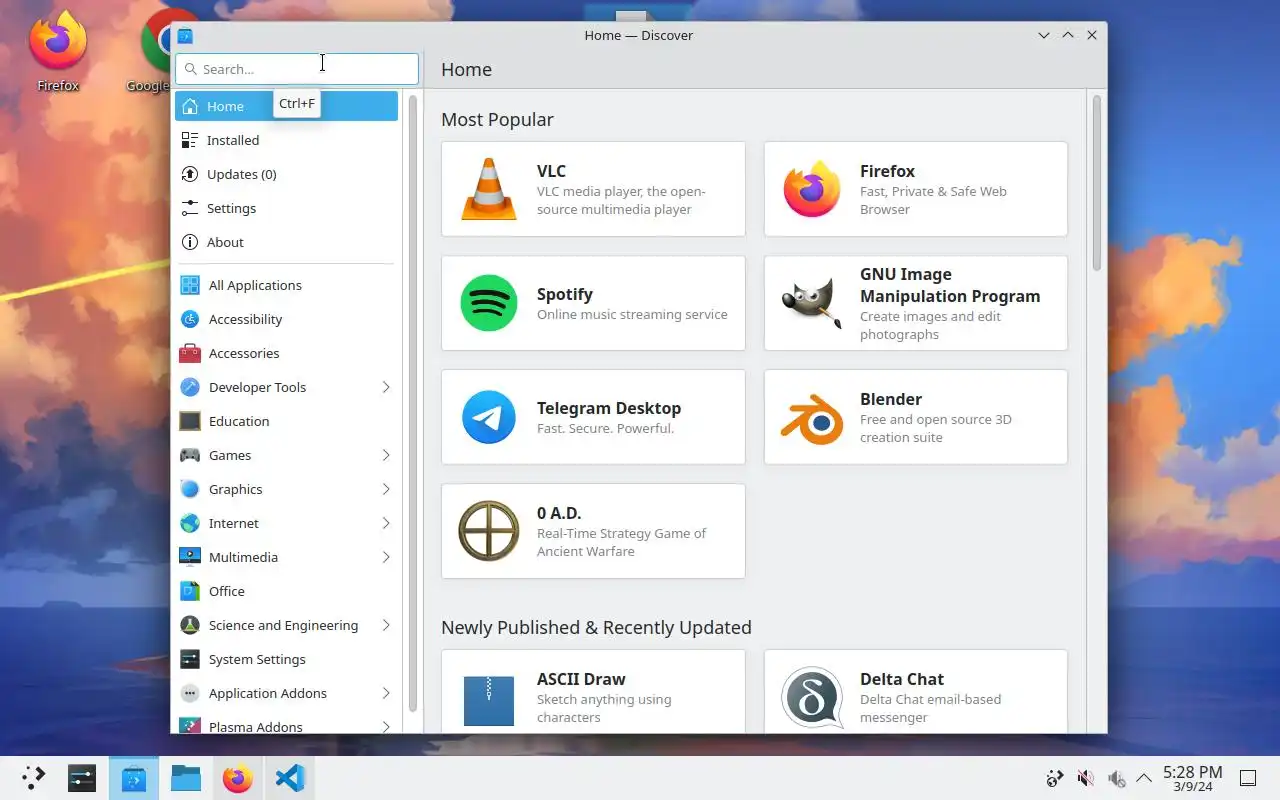Select the 0 A.D. emblem icon

pos(489,531)
